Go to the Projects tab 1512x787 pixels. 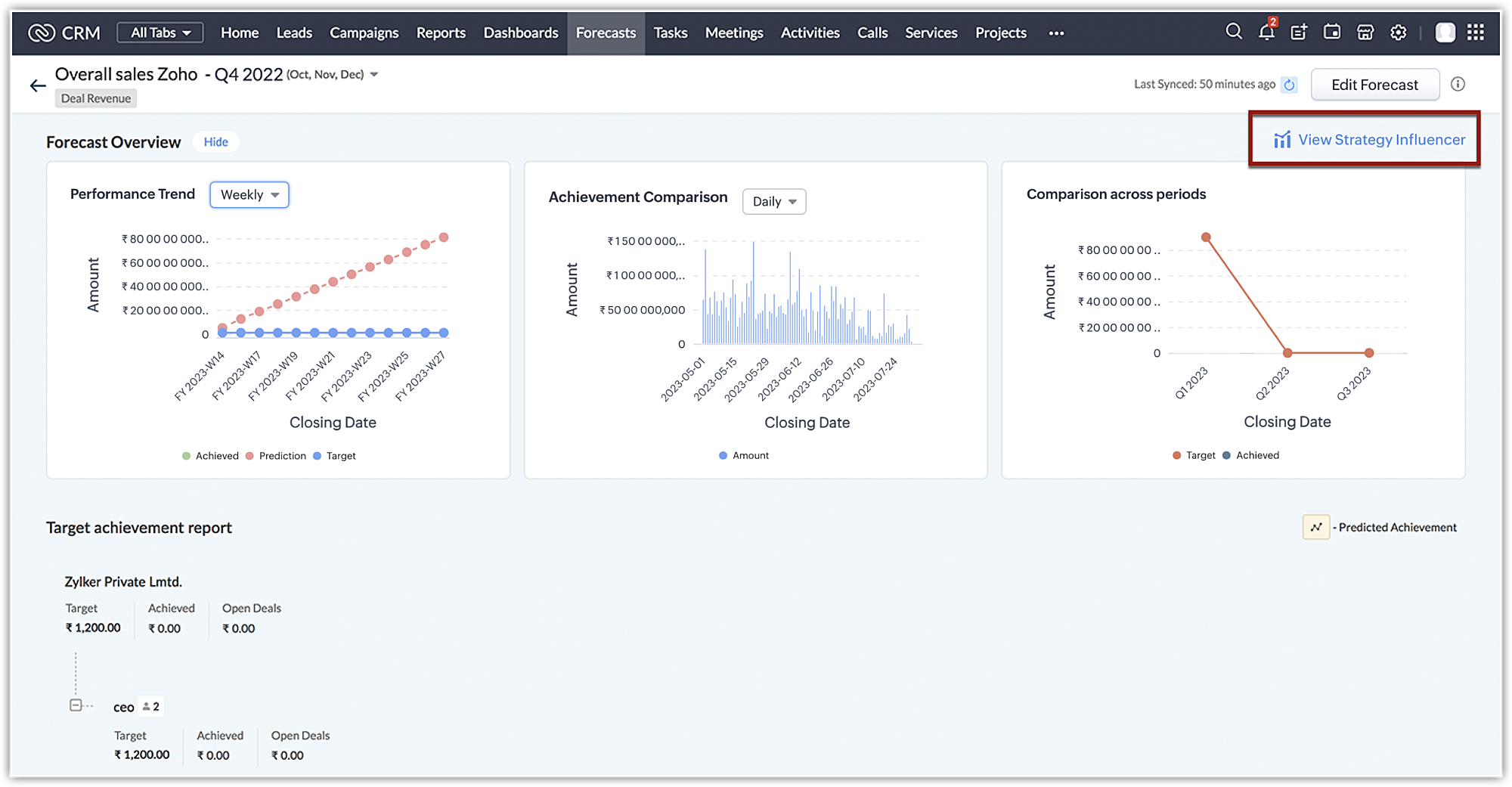(x=1001, y=33)
